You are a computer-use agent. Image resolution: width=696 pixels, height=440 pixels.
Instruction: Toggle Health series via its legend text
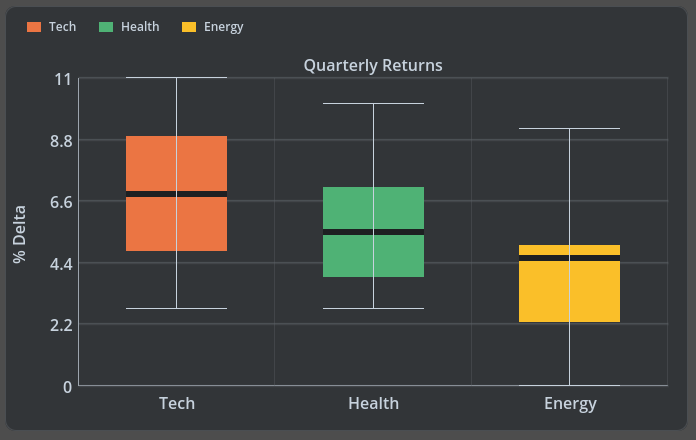coord(140,27)
